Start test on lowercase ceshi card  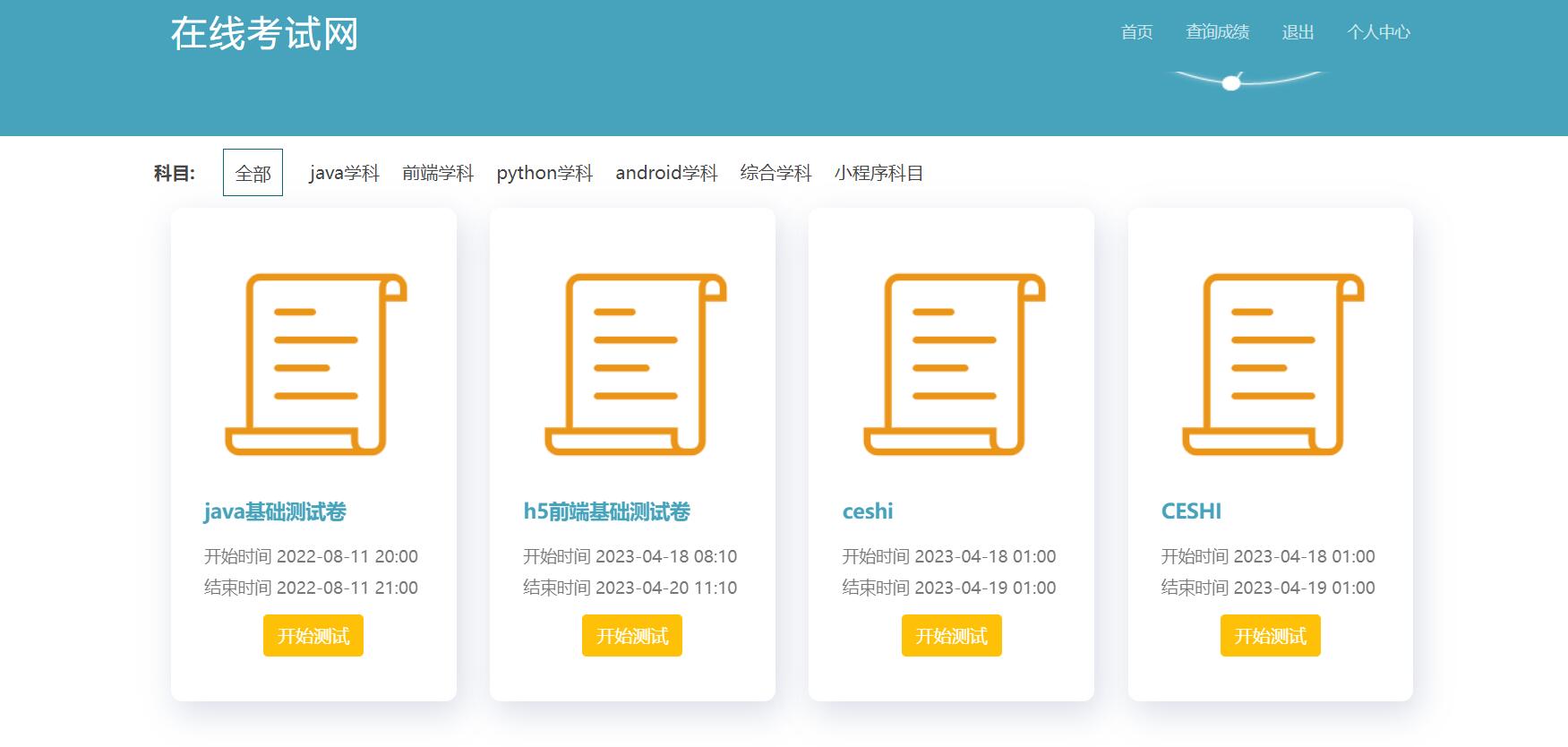coord(952,636)
